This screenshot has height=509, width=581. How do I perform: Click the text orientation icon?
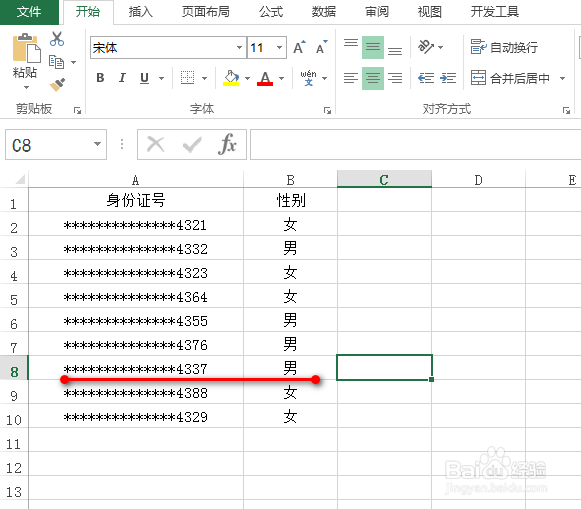(x=425, y=47)
